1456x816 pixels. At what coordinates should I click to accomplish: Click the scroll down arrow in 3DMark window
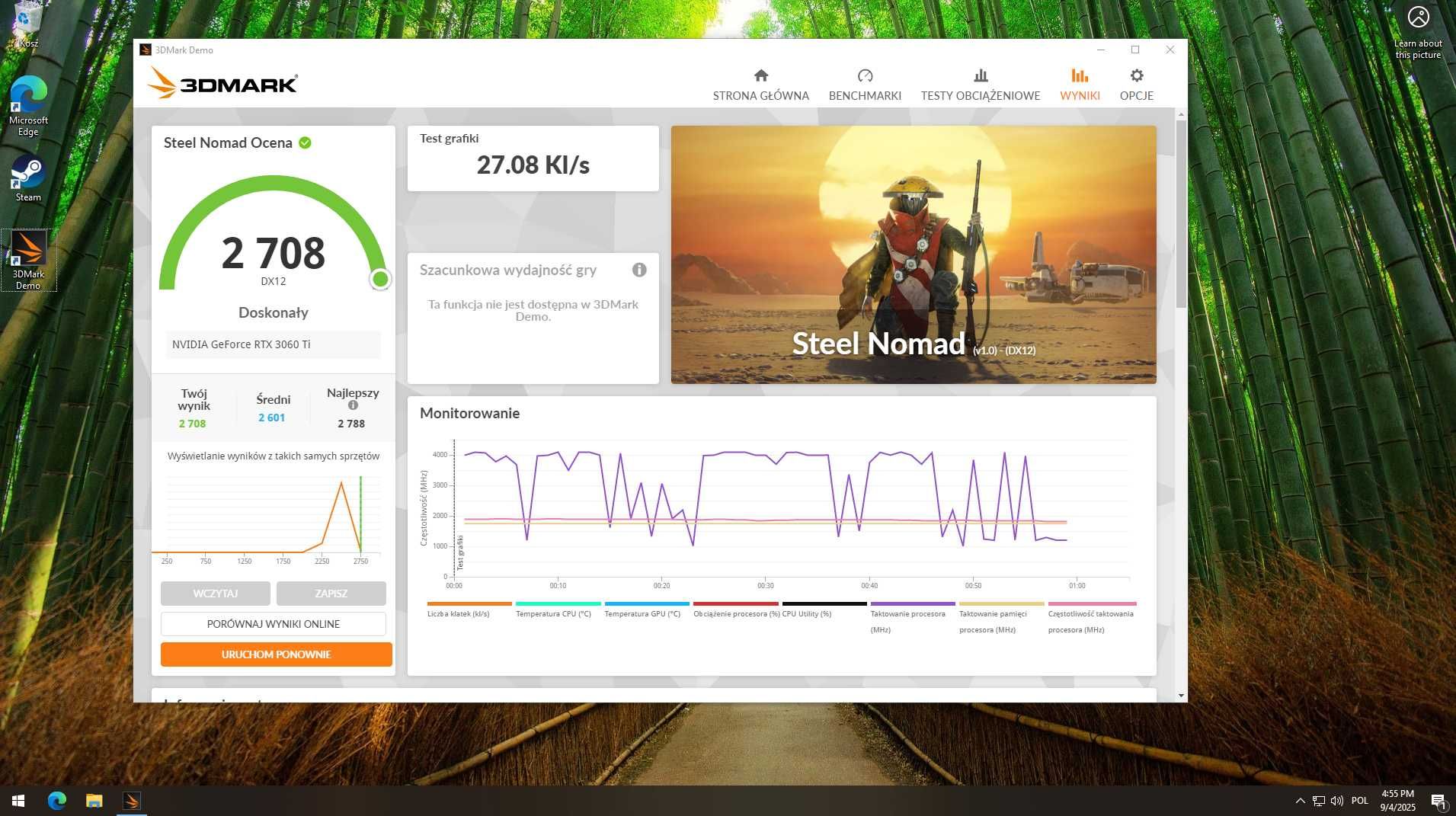[1181, 696]
